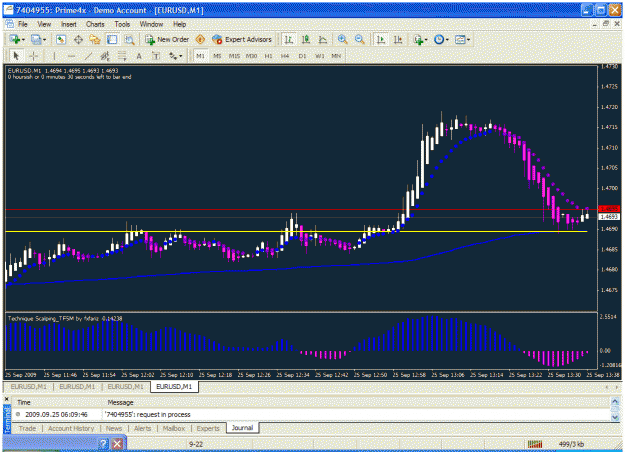Screen dimensions: 625x452
Task: Toggle the Data Window panel
Action: 78,39
